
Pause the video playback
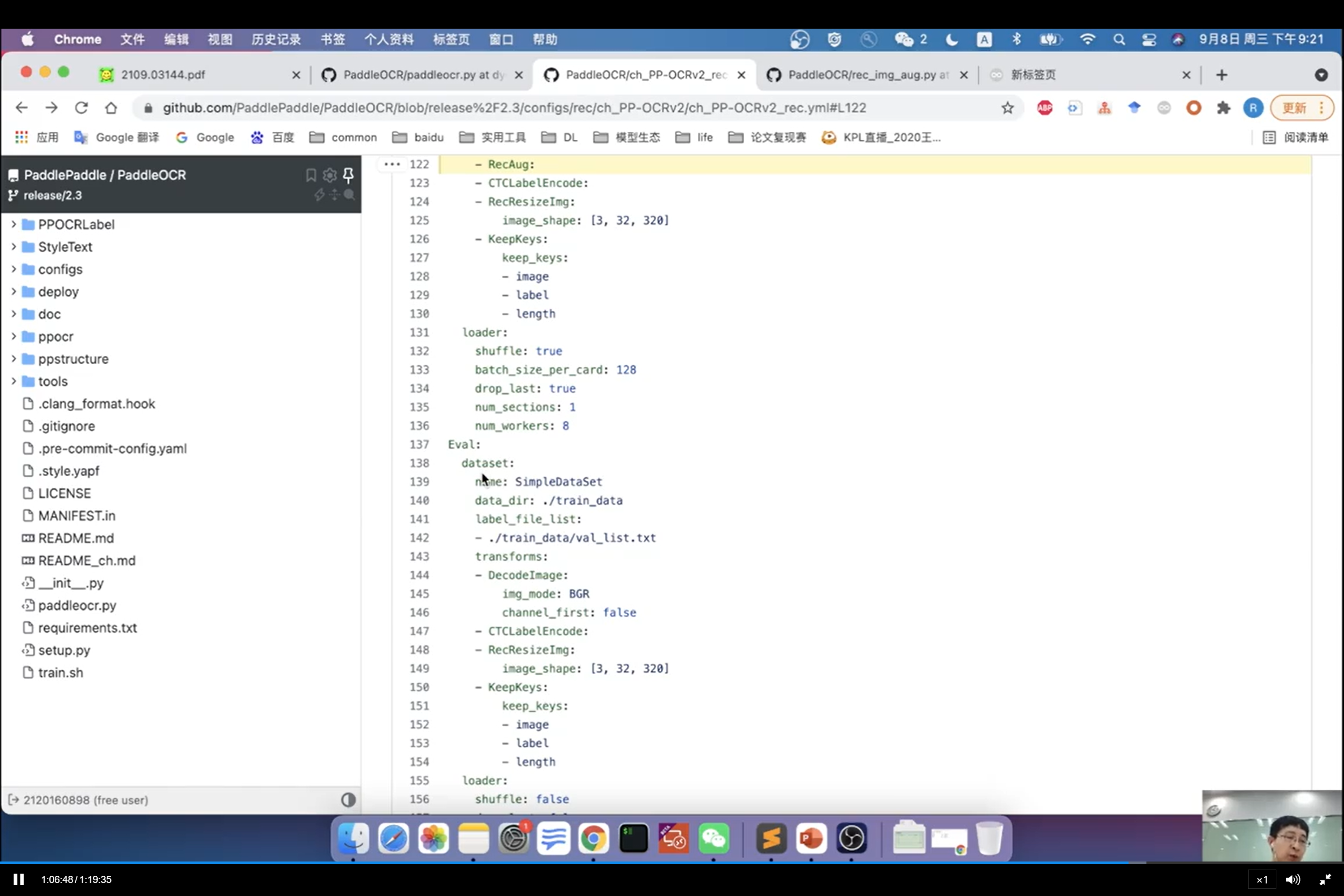(x=18, y=879)
